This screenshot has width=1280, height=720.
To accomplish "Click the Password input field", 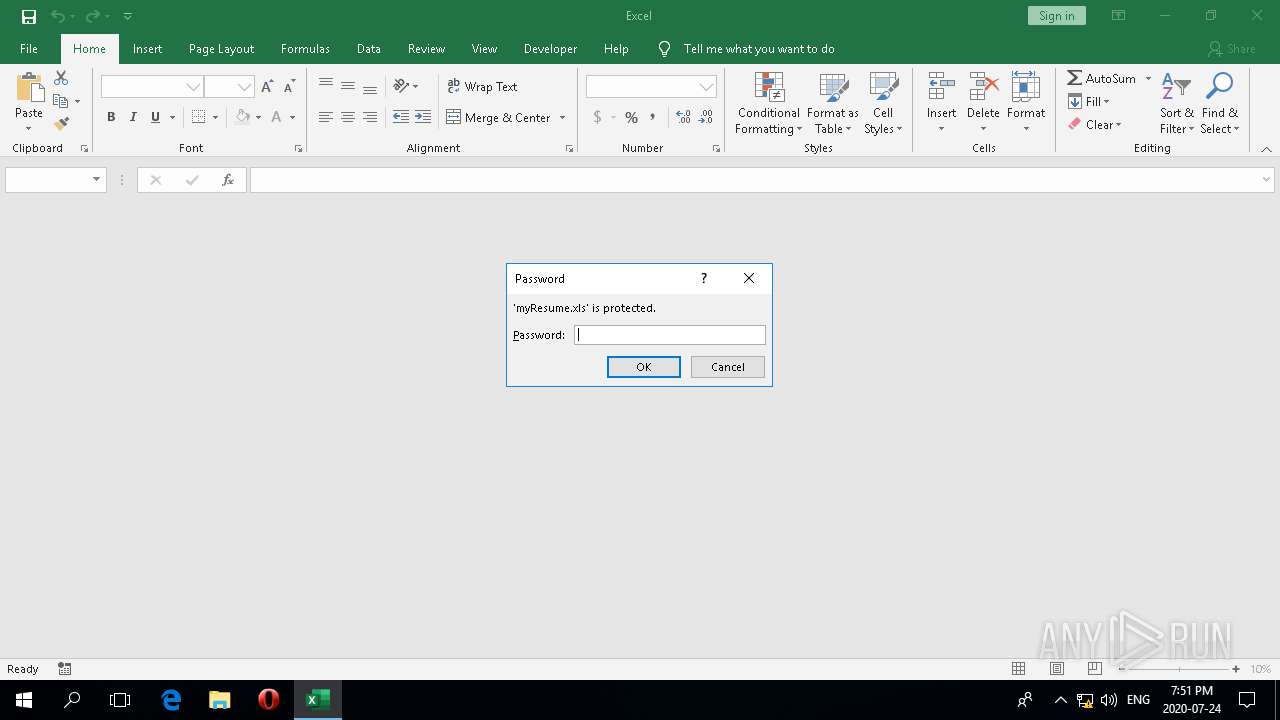I will (670, 335).
